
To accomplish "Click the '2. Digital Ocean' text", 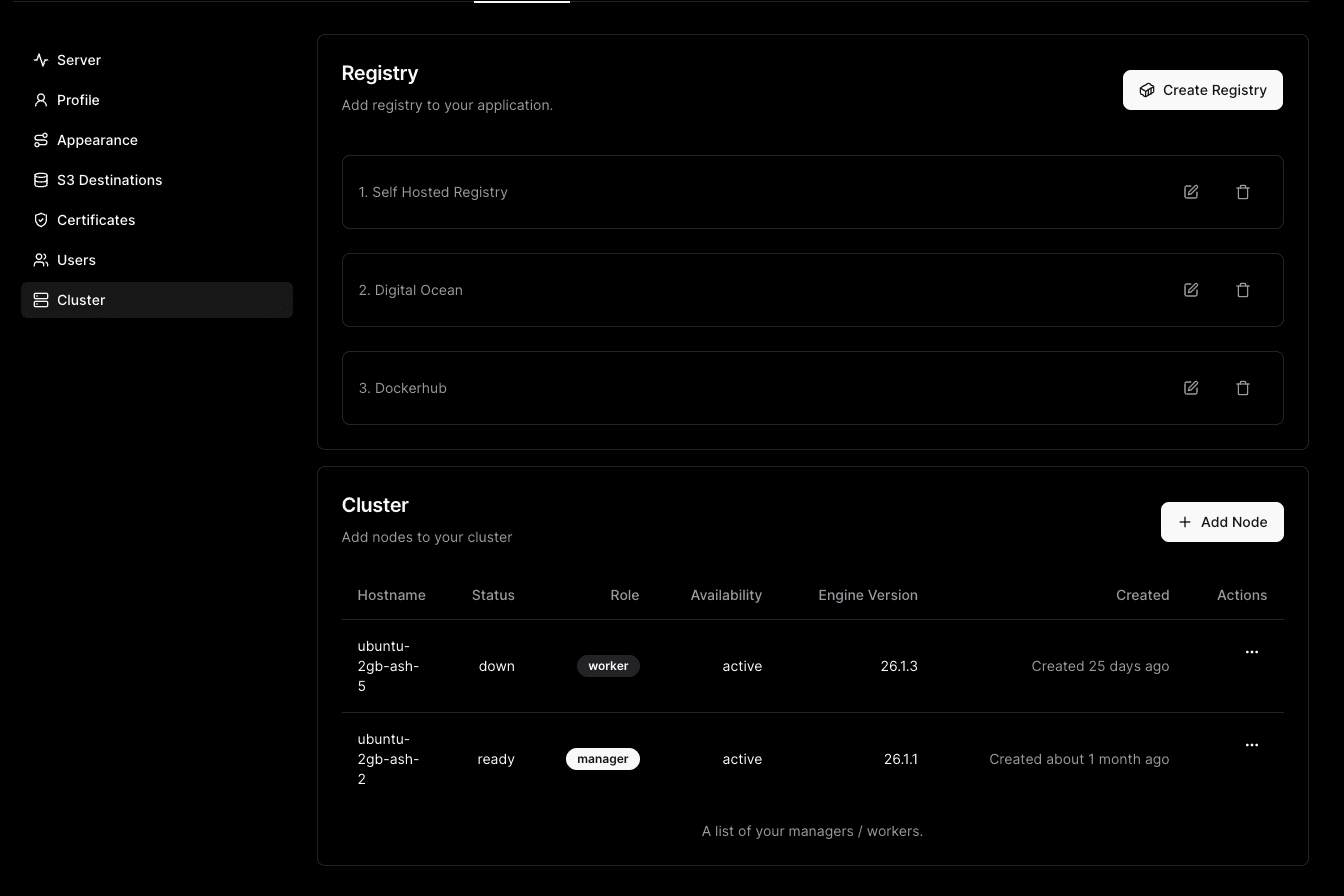I will point(411,290).
